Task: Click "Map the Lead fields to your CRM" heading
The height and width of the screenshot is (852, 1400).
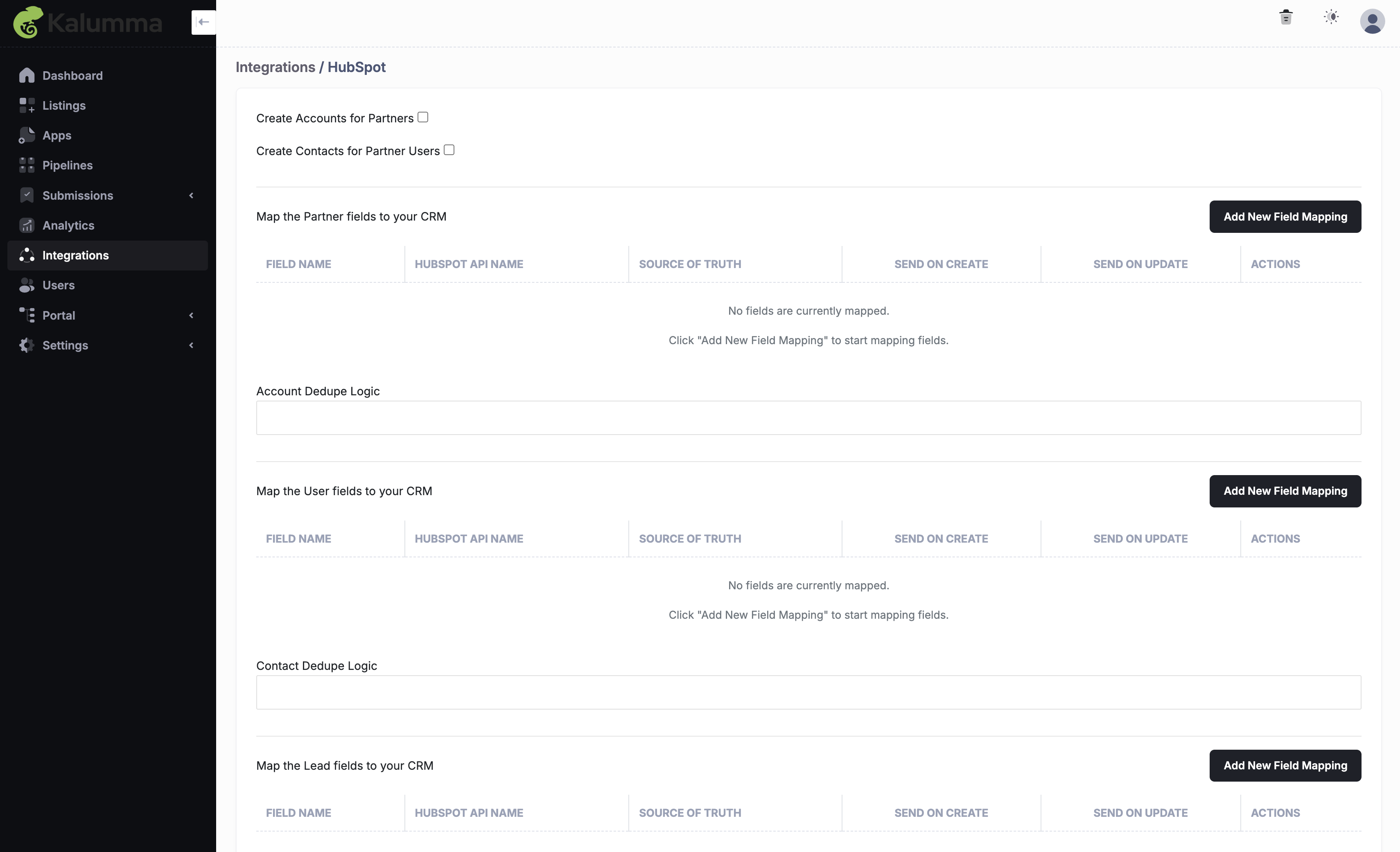Action: pyautogui.click(x=345, y=766)
